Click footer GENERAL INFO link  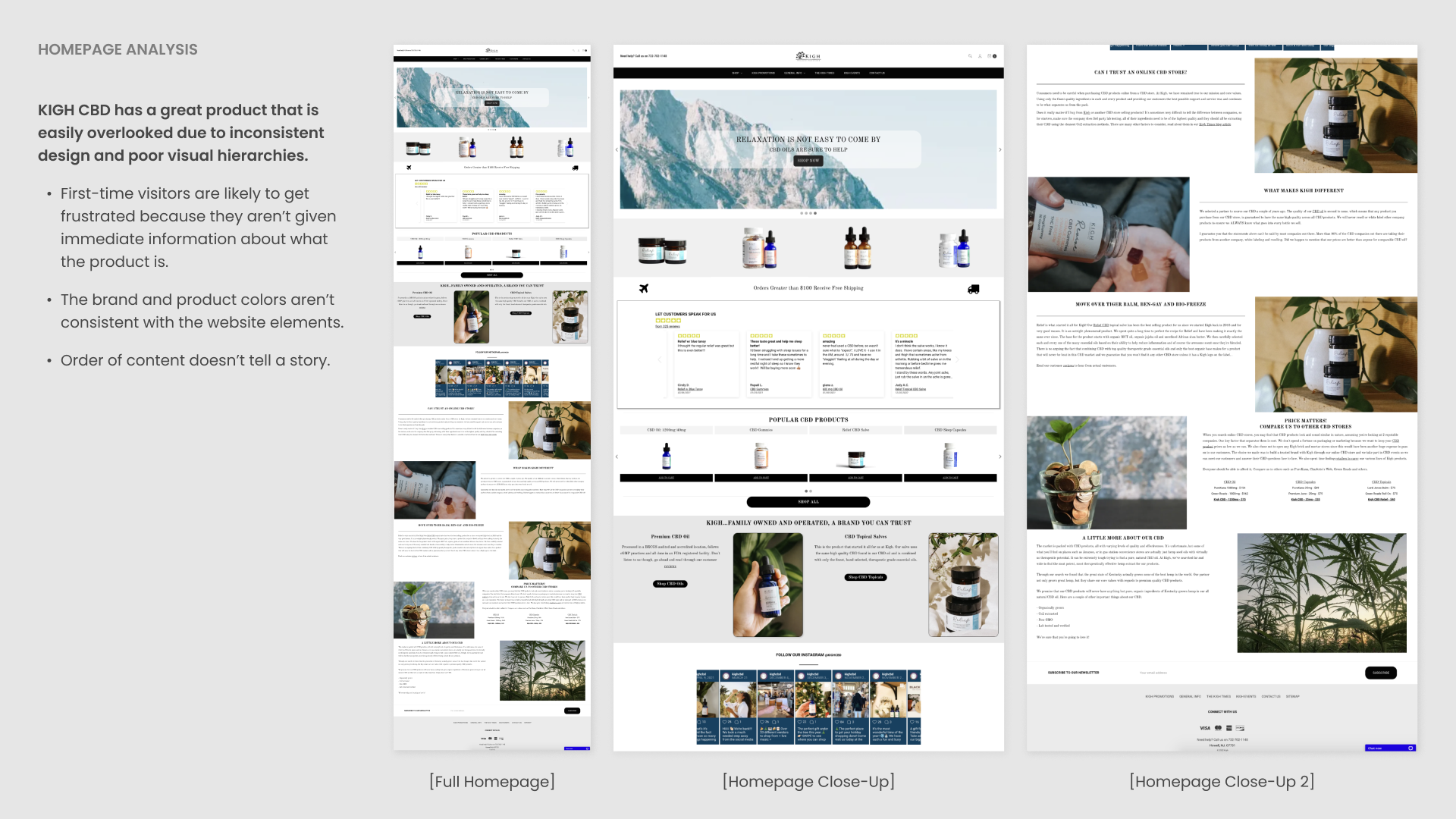[1190, 696]
